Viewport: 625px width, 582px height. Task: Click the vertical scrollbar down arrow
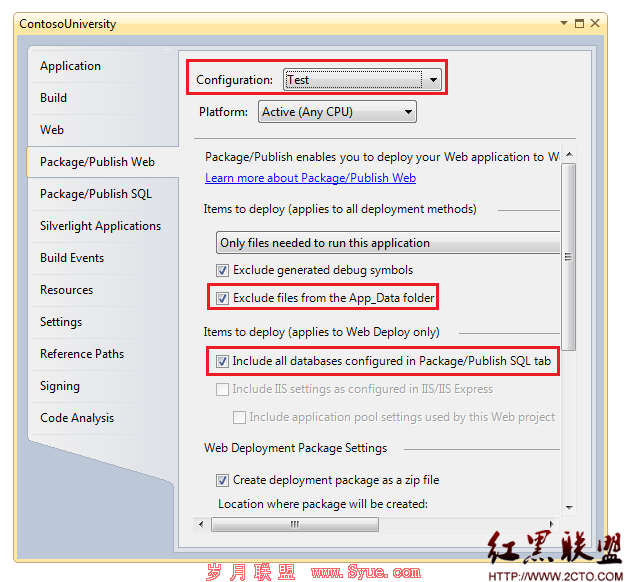[x=569, y=507]
